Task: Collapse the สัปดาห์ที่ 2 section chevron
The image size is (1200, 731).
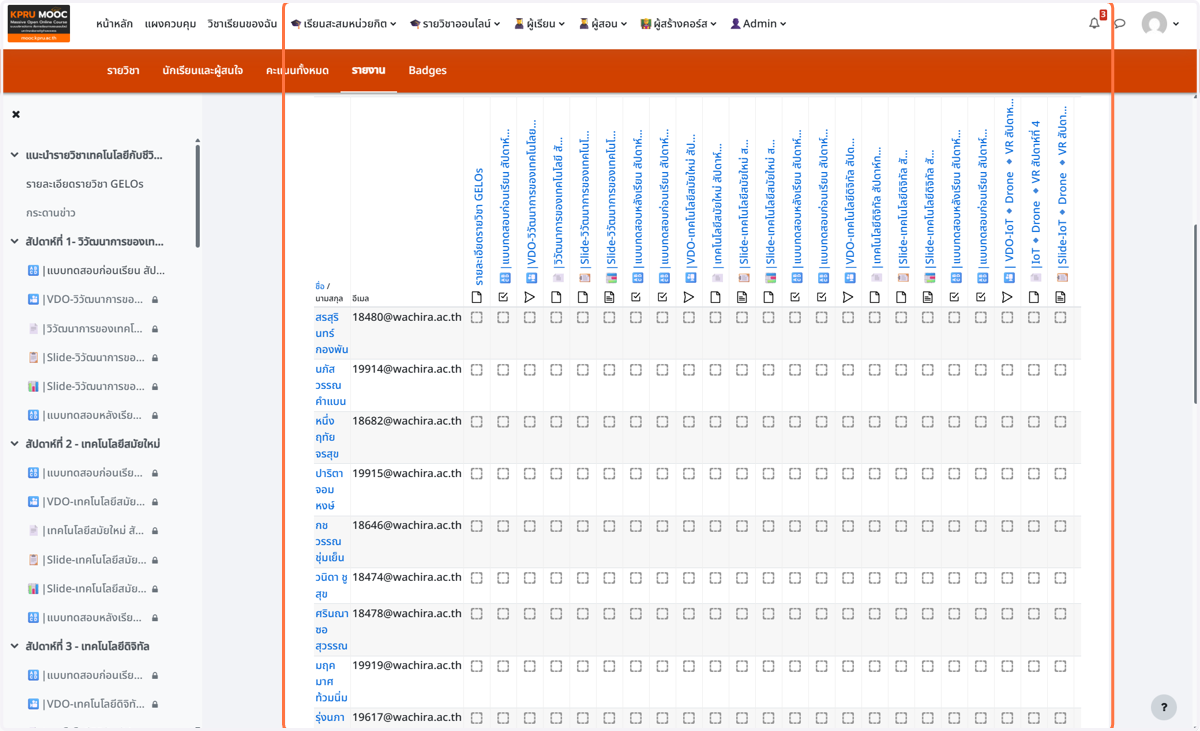Action: pyautogui.click(x=14, y=443)
